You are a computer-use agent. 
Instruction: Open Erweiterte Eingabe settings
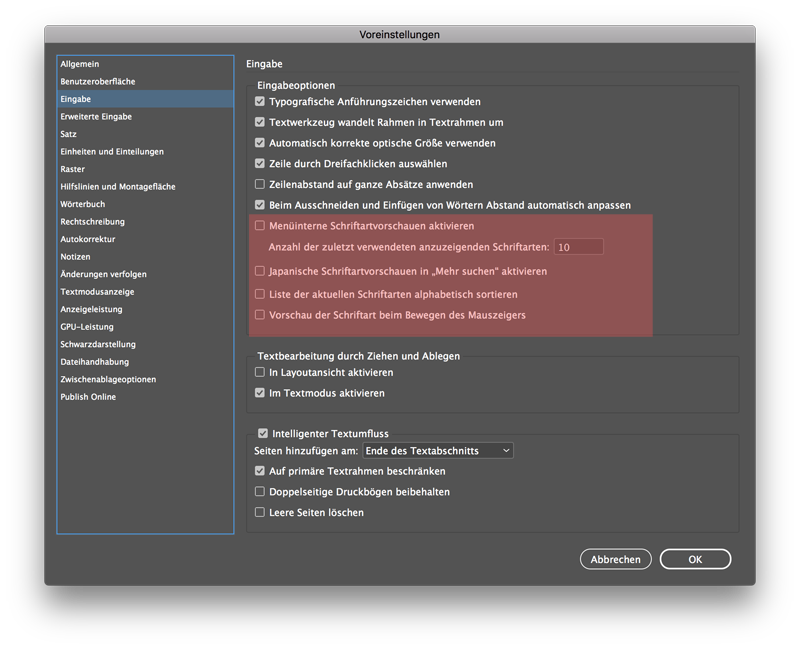145,116
